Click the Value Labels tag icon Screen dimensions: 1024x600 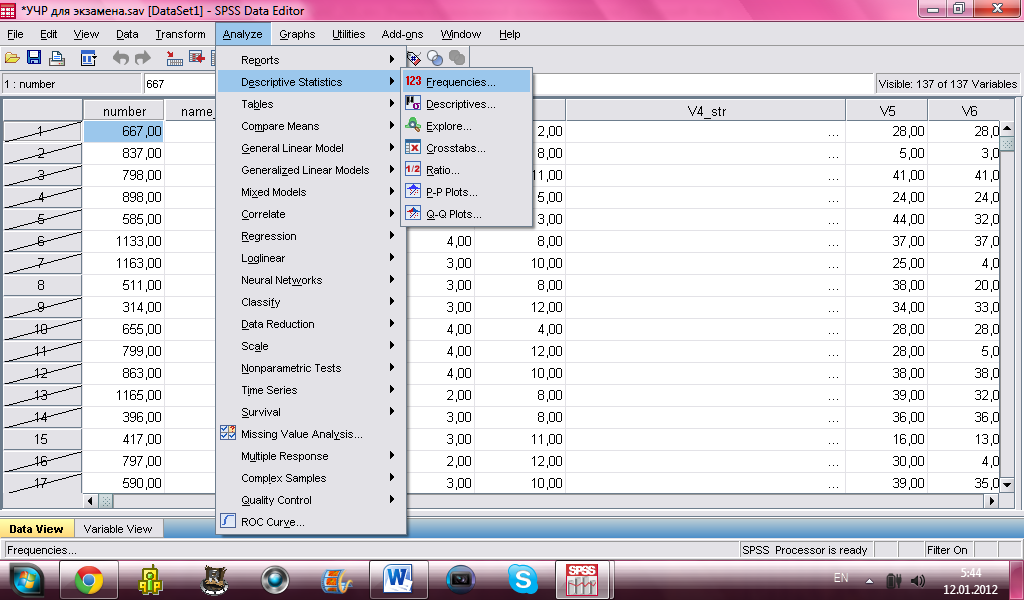pos(413,58)
